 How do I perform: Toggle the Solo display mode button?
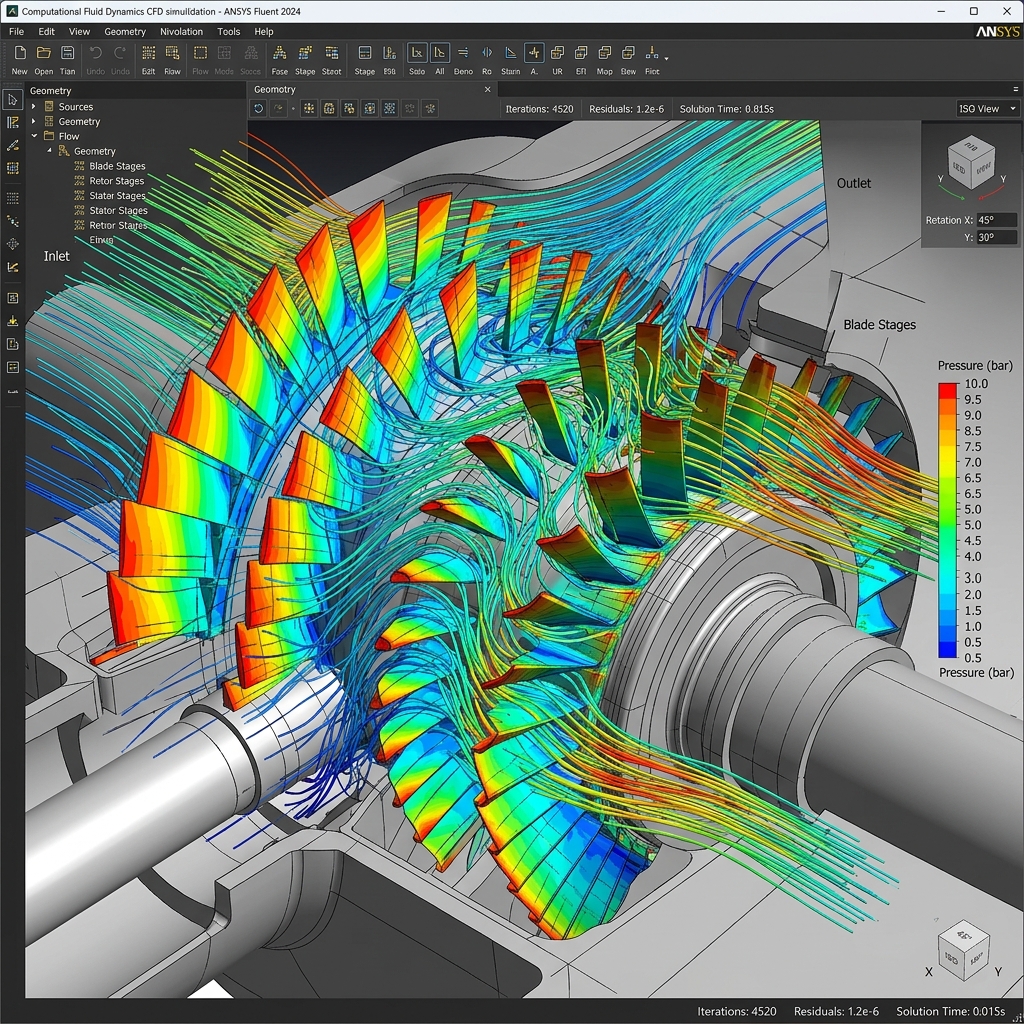417,53
